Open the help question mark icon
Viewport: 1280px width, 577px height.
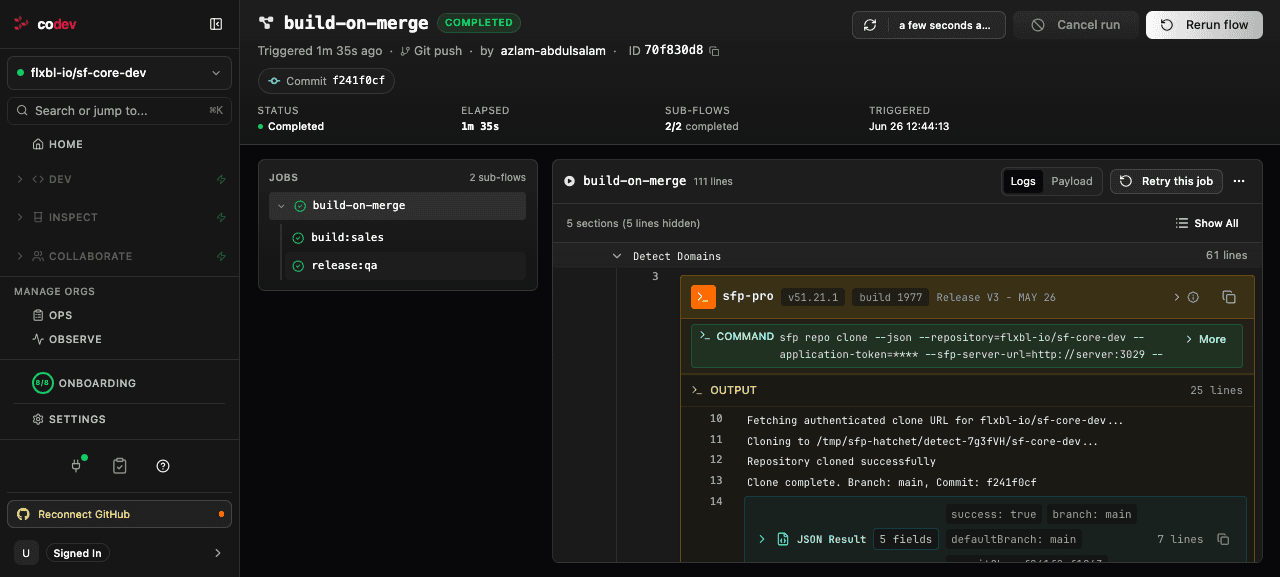coord(163,465)
